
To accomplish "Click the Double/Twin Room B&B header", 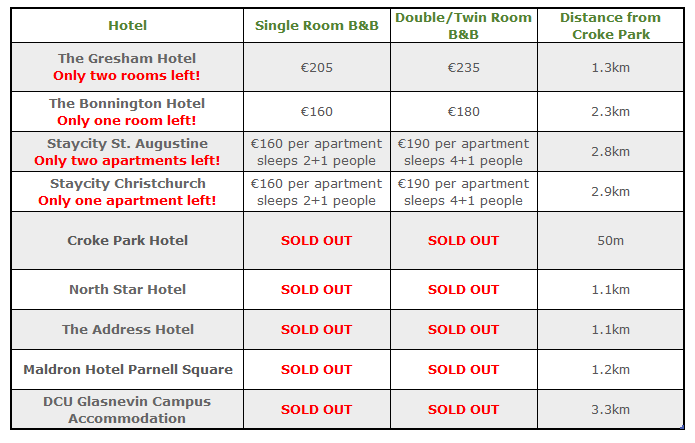I will [x=463, y=26].
